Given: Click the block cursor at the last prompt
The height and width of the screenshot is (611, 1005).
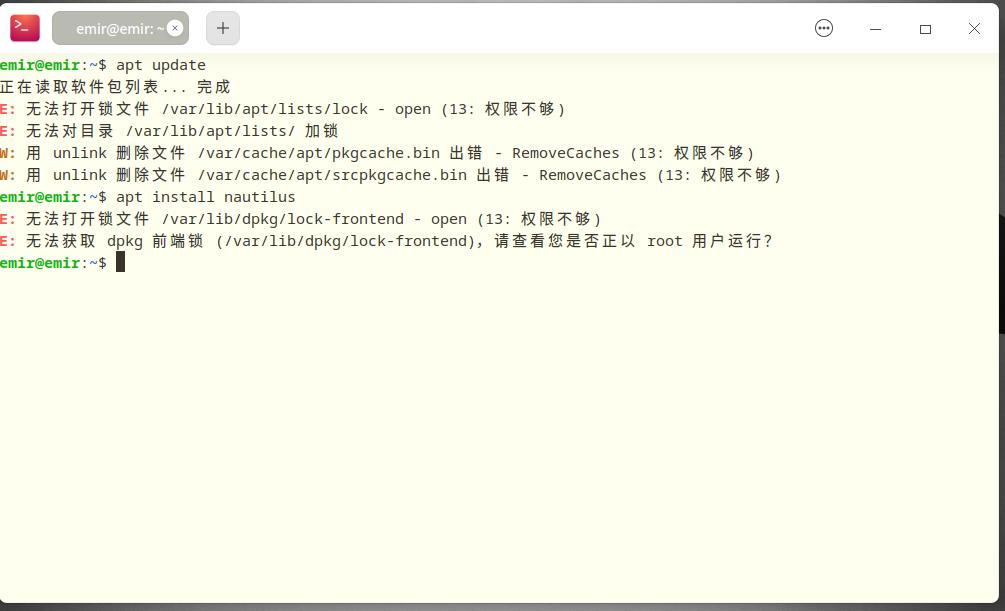Looking at the screenshot, I should [121, 262].
